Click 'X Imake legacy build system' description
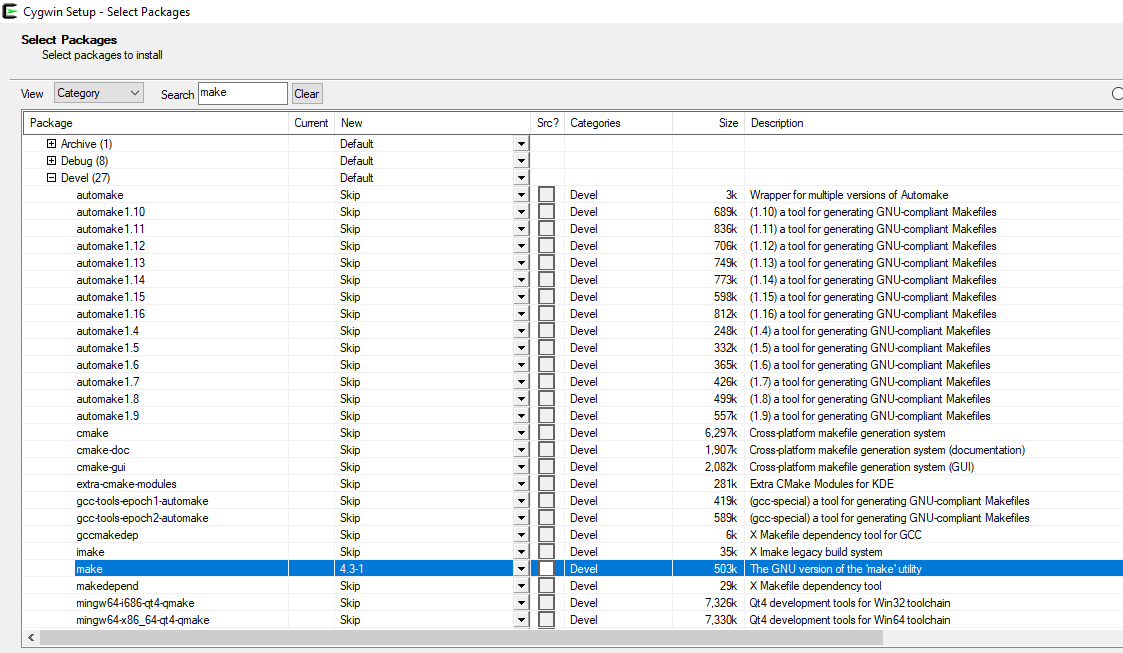Image resolution: width=1123 pixels, height=653 pixels. (x=816, y=552)
